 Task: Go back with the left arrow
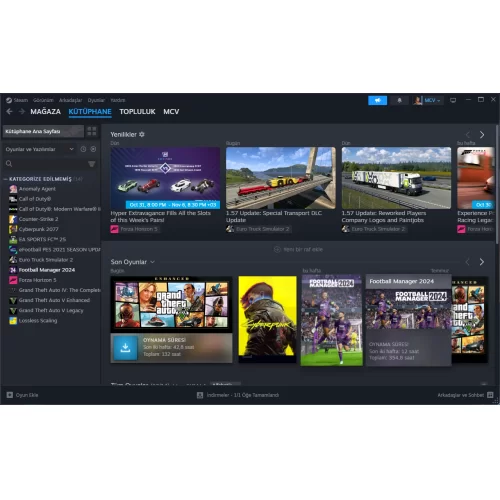[10, 112]
